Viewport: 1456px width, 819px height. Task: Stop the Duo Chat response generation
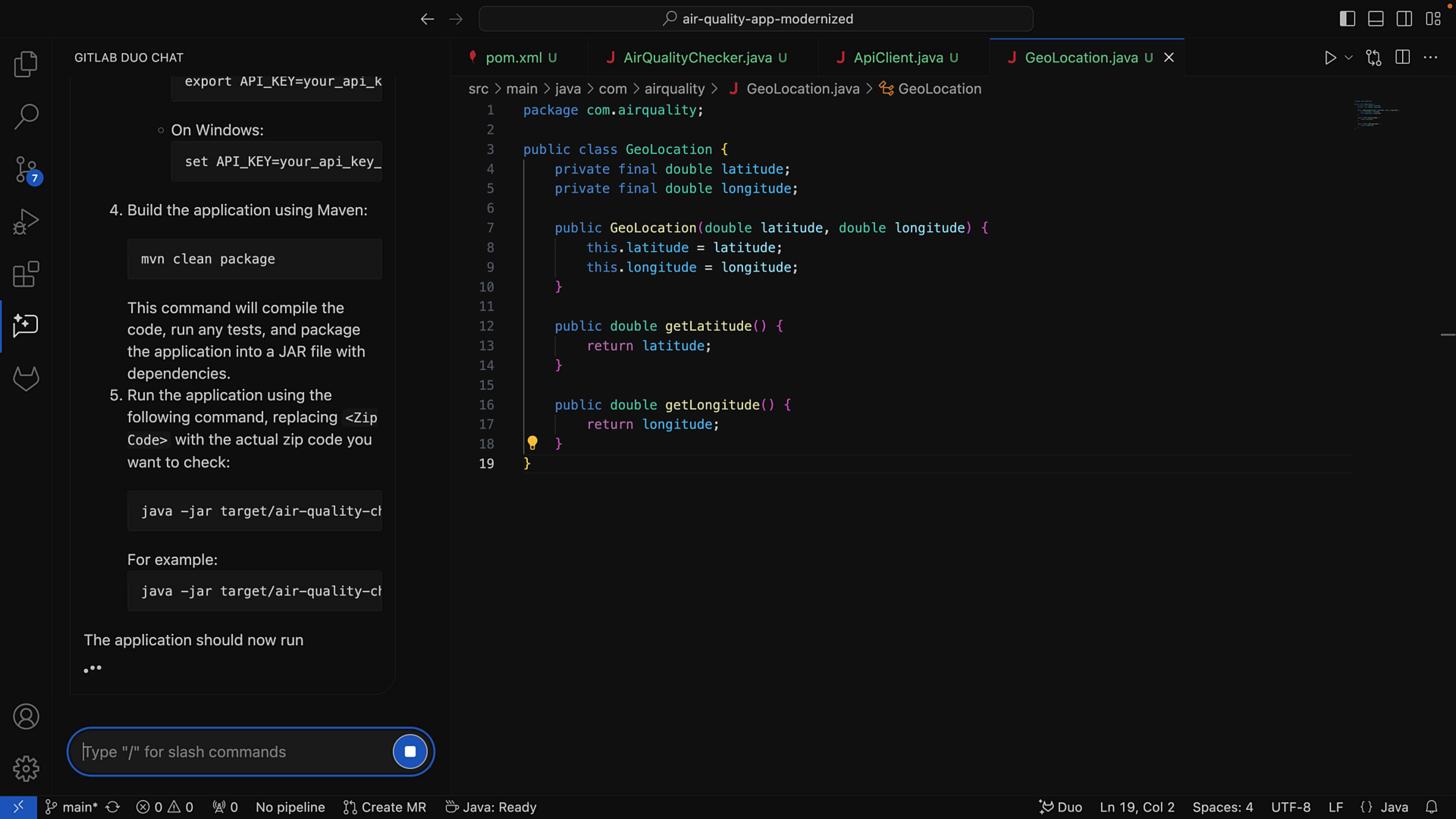410,752
